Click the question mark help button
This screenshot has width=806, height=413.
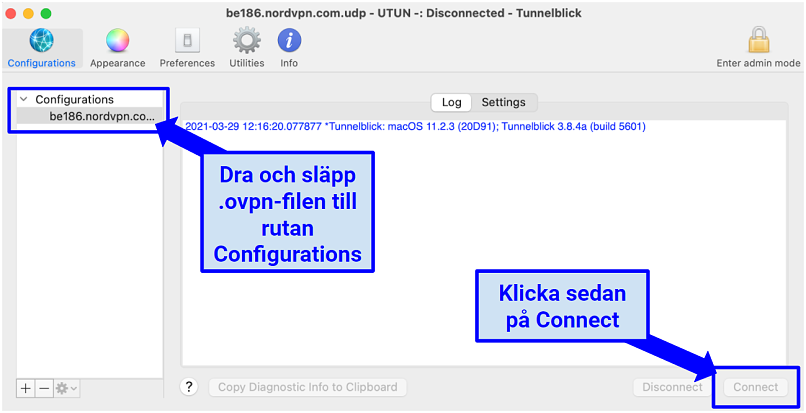coord(189,387)
